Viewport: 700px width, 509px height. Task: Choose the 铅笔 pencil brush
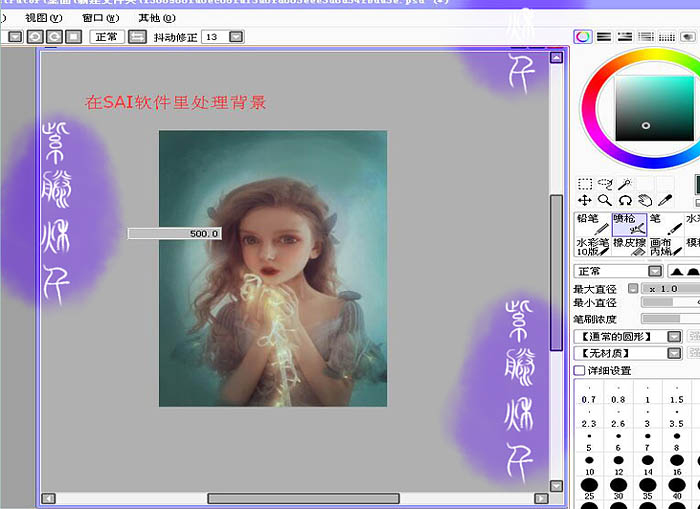[x=592, y=224]
